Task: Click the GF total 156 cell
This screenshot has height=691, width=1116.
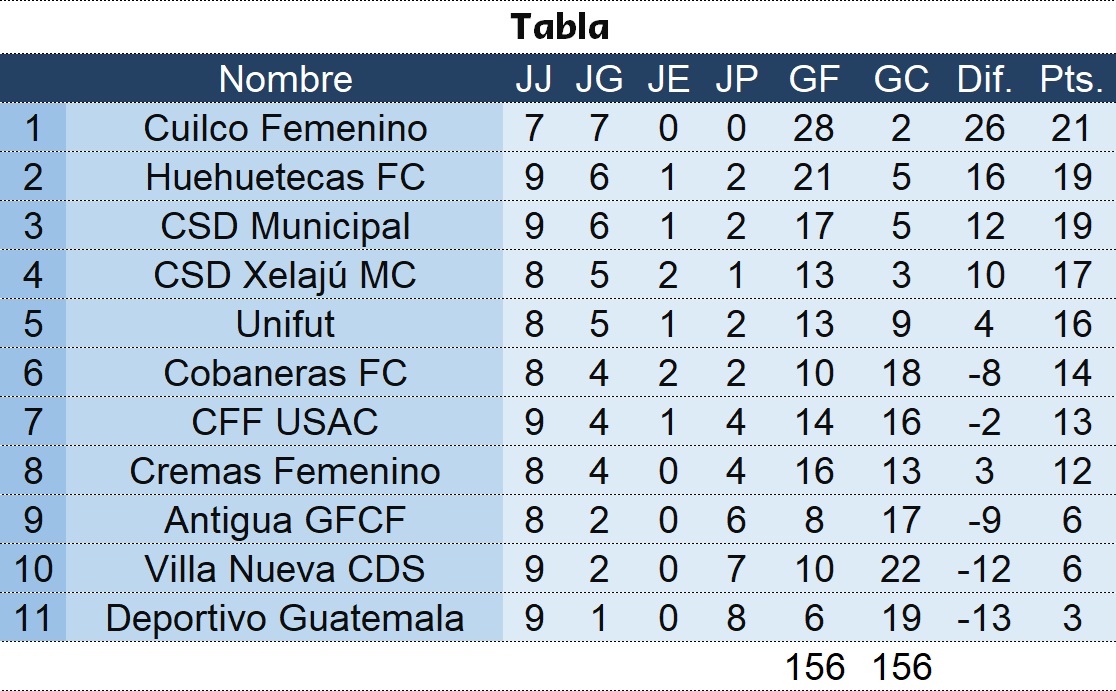Action: click(x=814, y=666)
